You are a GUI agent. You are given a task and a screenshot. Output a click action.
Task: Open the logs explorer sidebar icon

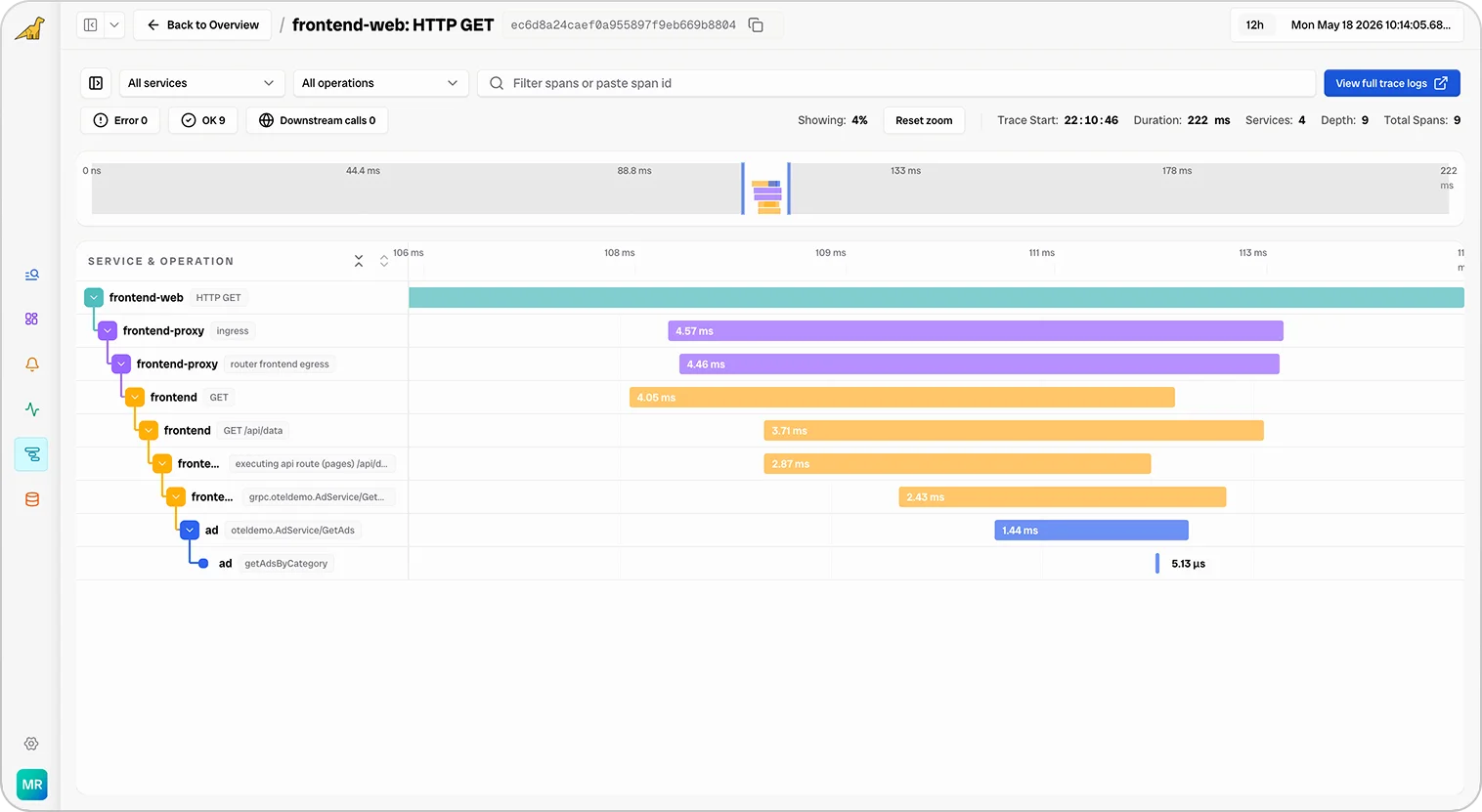click(x=31, y=275)
